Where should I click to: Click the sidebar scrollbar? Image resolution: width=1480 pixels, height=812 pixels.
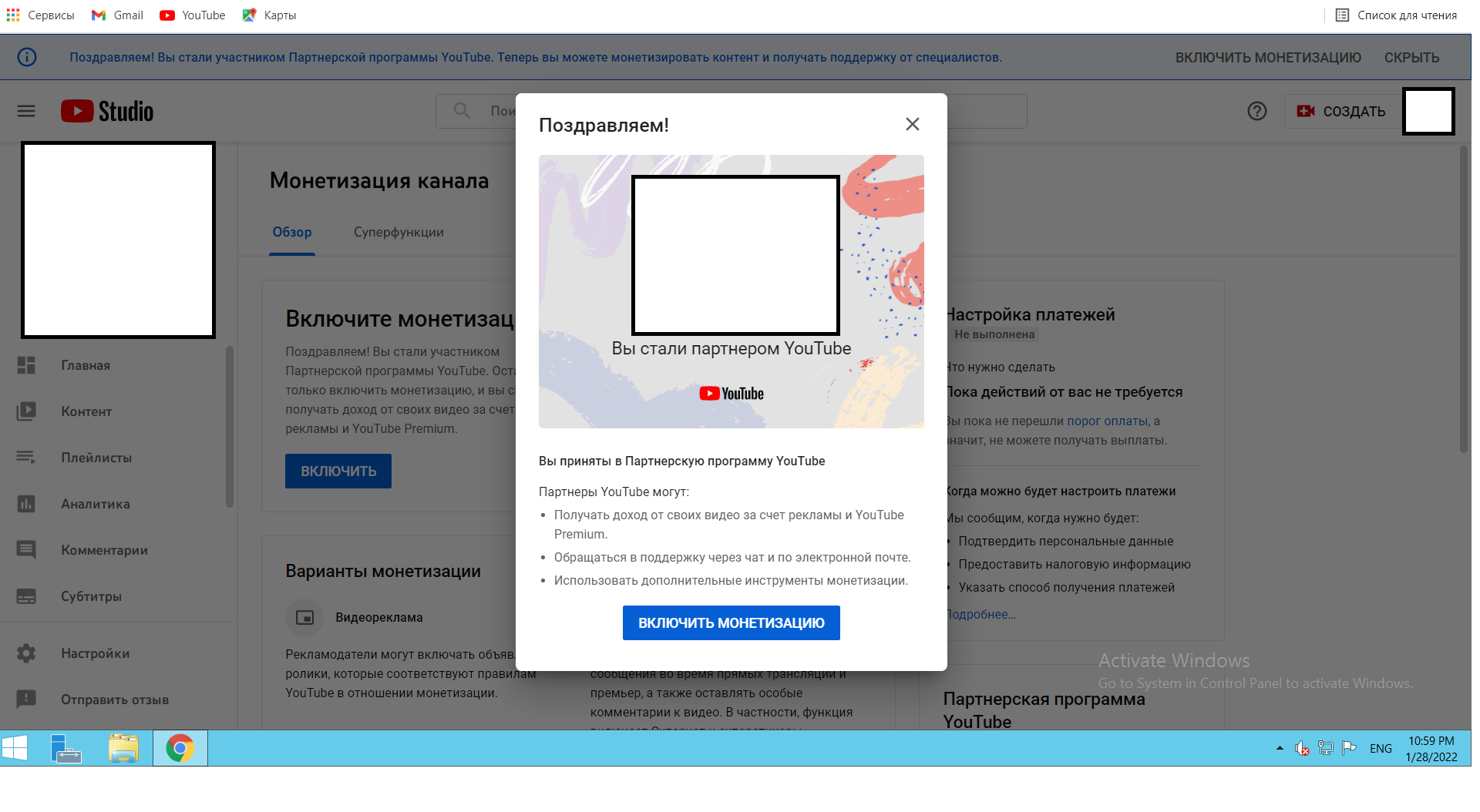coord(229,427)
